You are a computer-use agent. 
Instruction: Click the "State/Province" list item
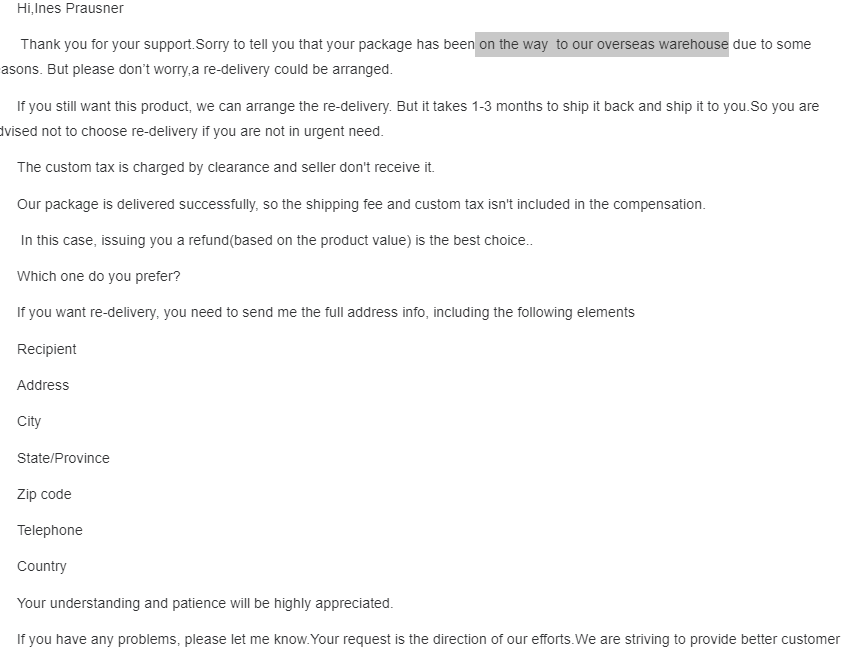[63, 458]
